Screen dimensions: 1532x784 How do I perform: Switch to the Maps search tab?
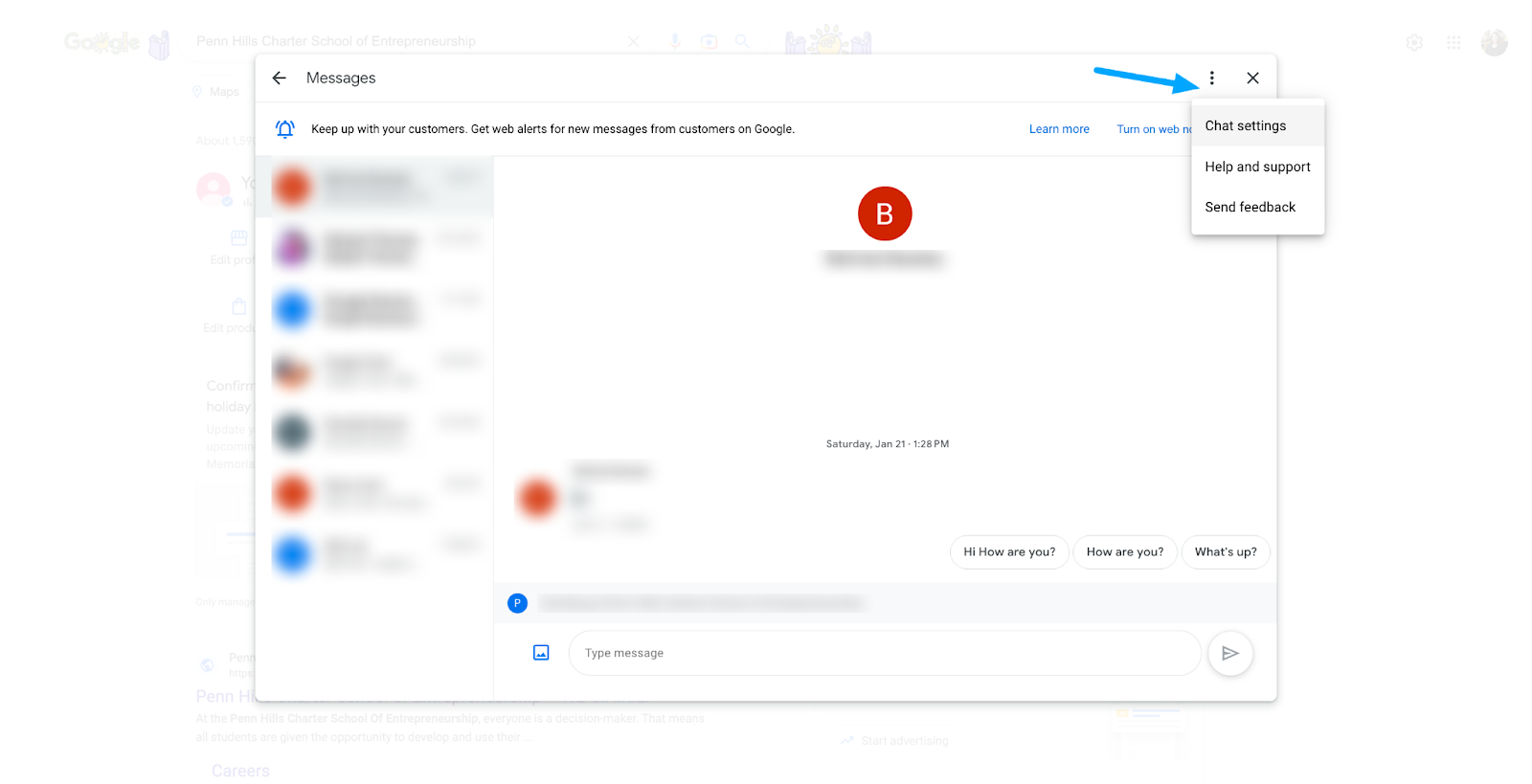coord(216,92)
